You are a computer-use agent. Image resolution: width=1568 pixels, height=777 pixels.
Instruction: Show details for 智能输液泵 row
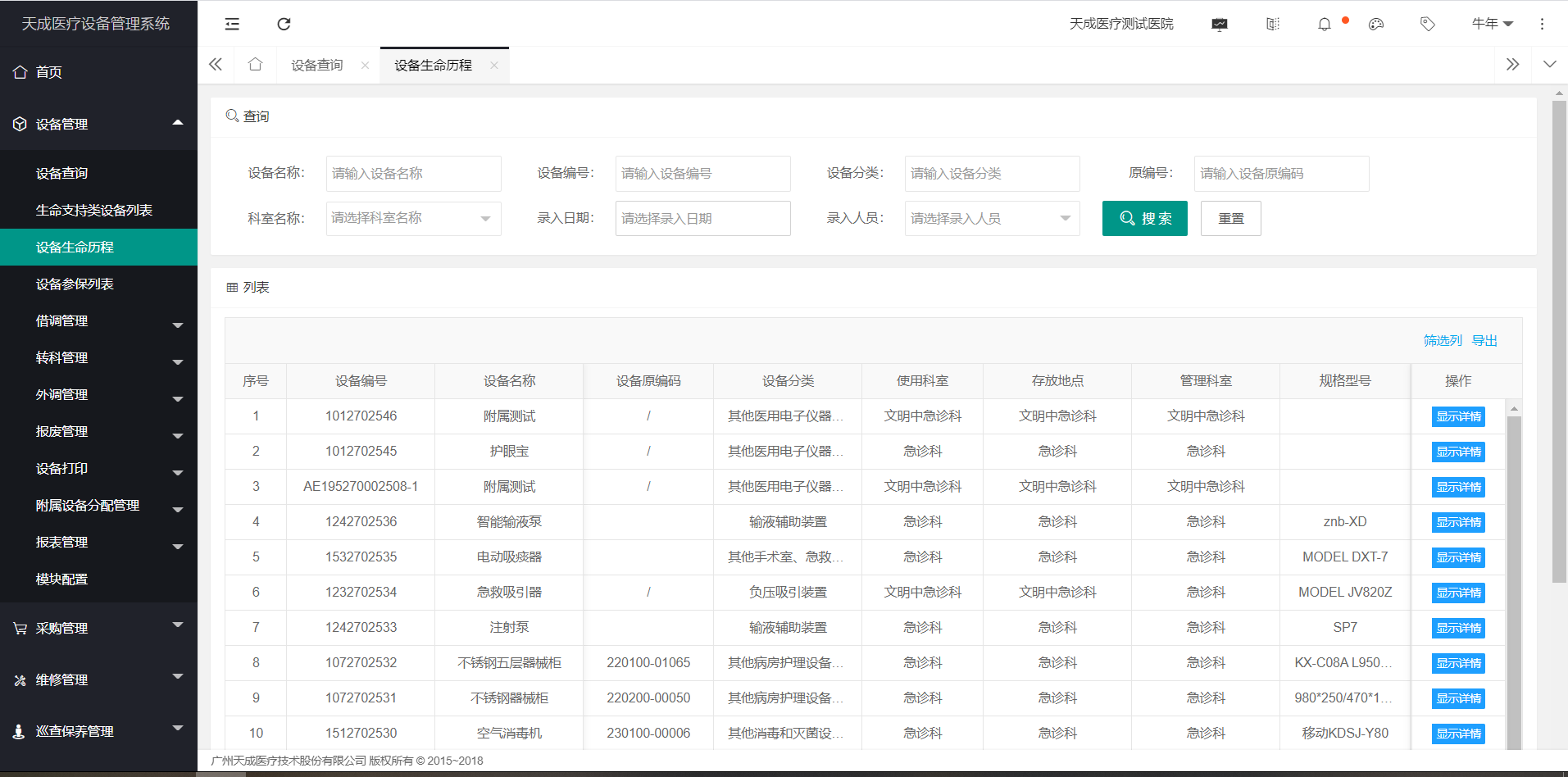click(x=1459, y=522)
